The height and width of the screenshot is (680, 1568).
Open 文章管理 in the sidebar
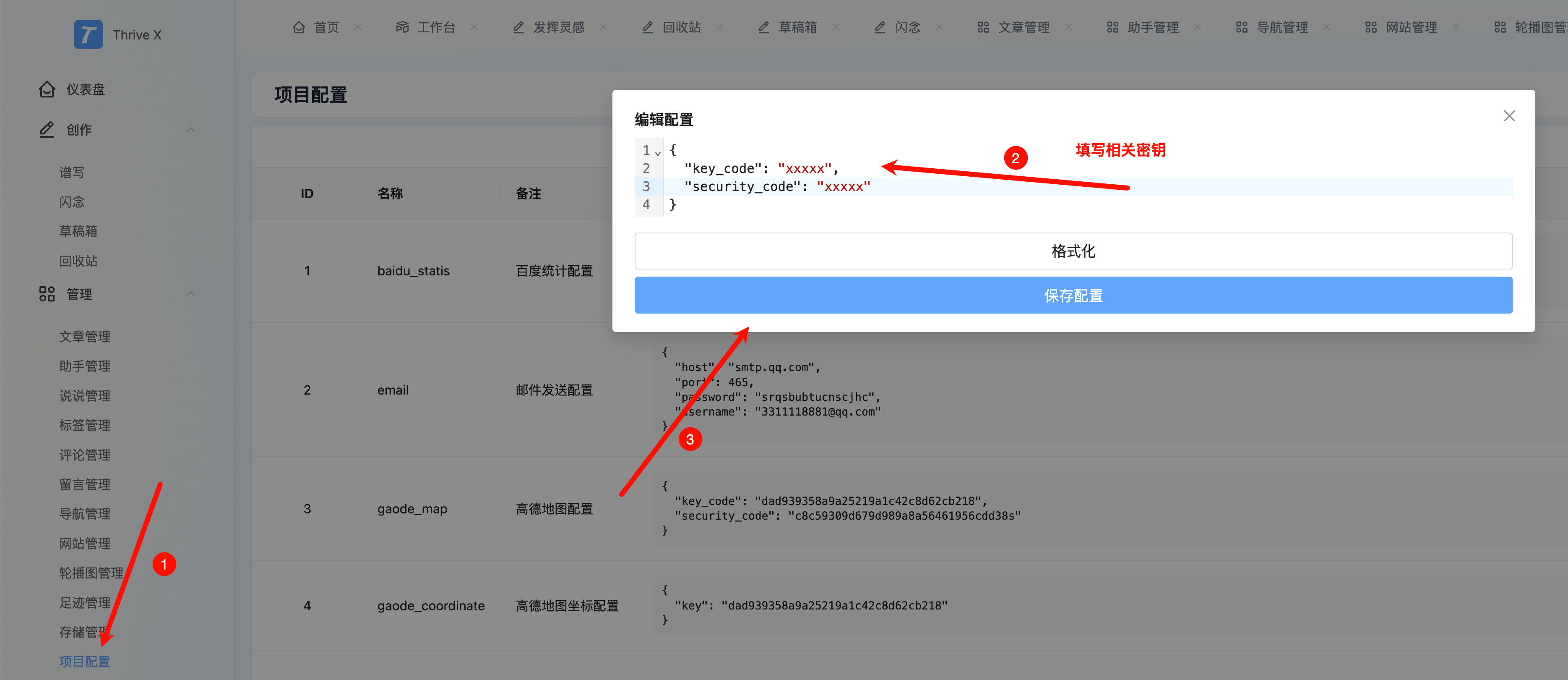85,337
